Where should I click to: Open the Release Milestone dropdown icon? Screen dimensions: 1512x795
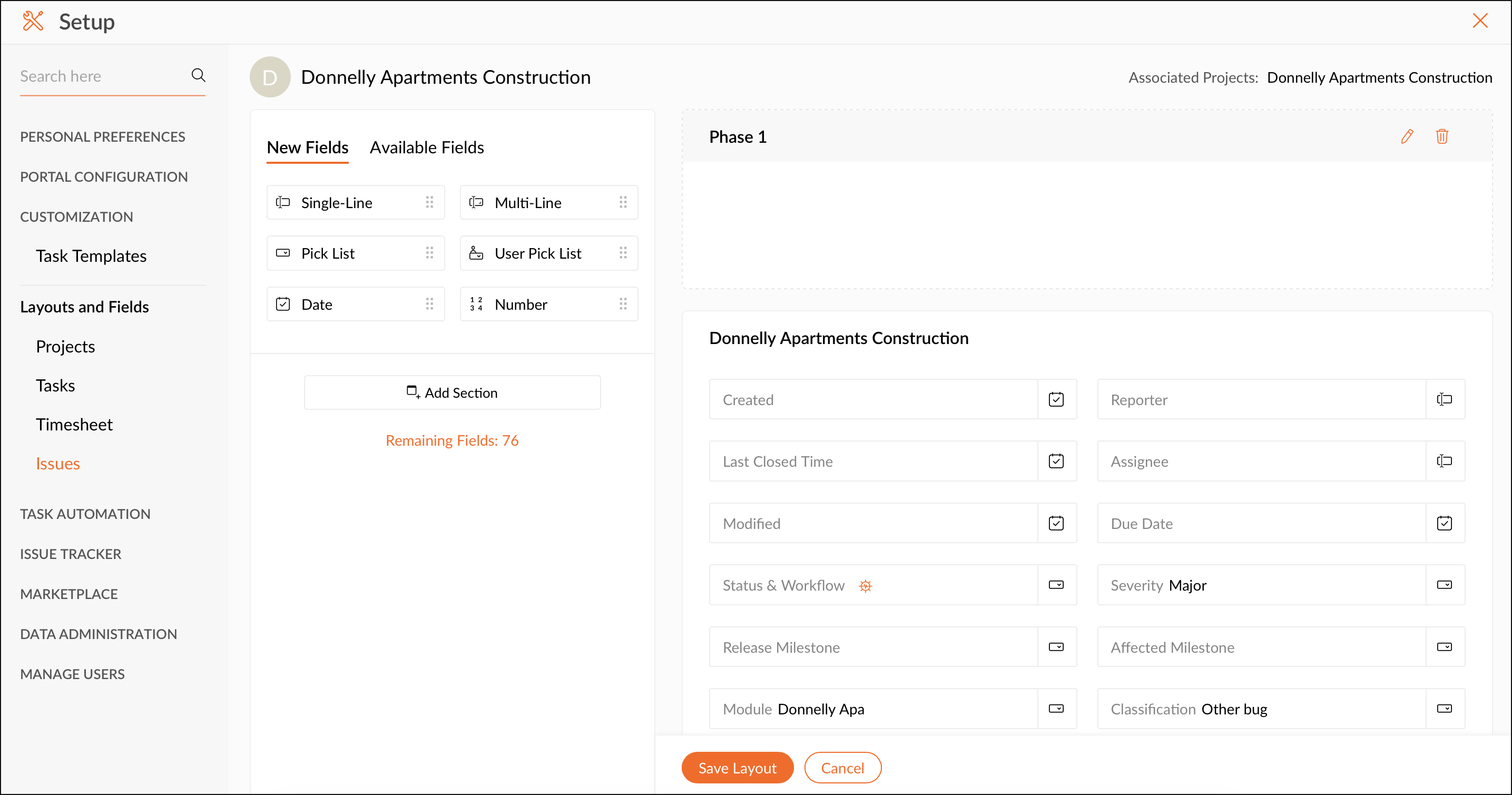point(1056,647)
